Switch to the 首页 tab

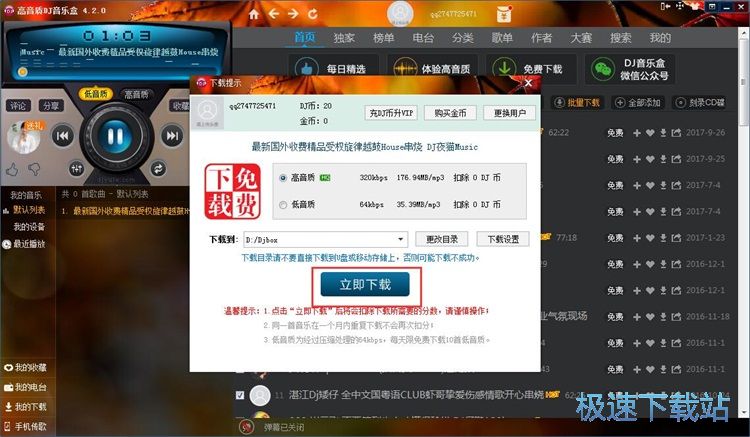(x=304, y=37)
